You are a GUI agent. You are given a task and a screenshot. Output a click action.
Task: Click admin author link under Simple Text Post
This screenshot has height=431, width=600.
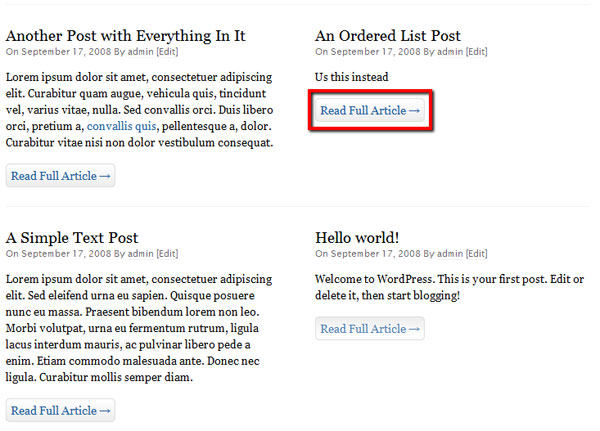140,254
